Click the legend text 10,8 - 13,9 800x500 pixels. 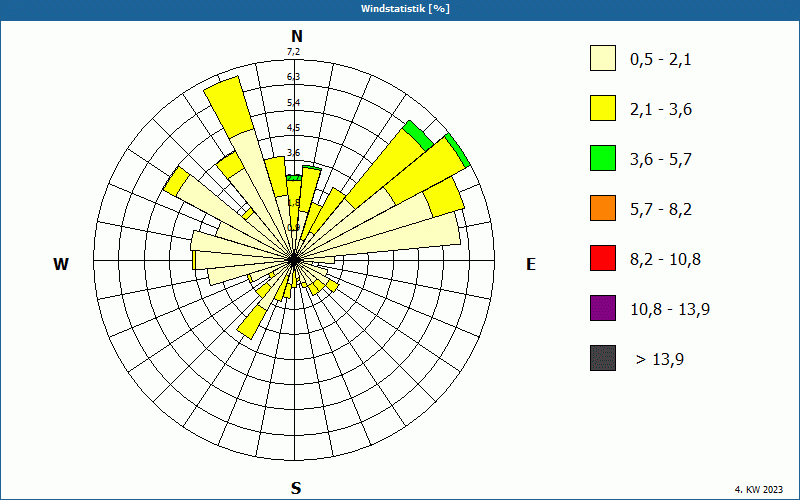pos(670,310)
